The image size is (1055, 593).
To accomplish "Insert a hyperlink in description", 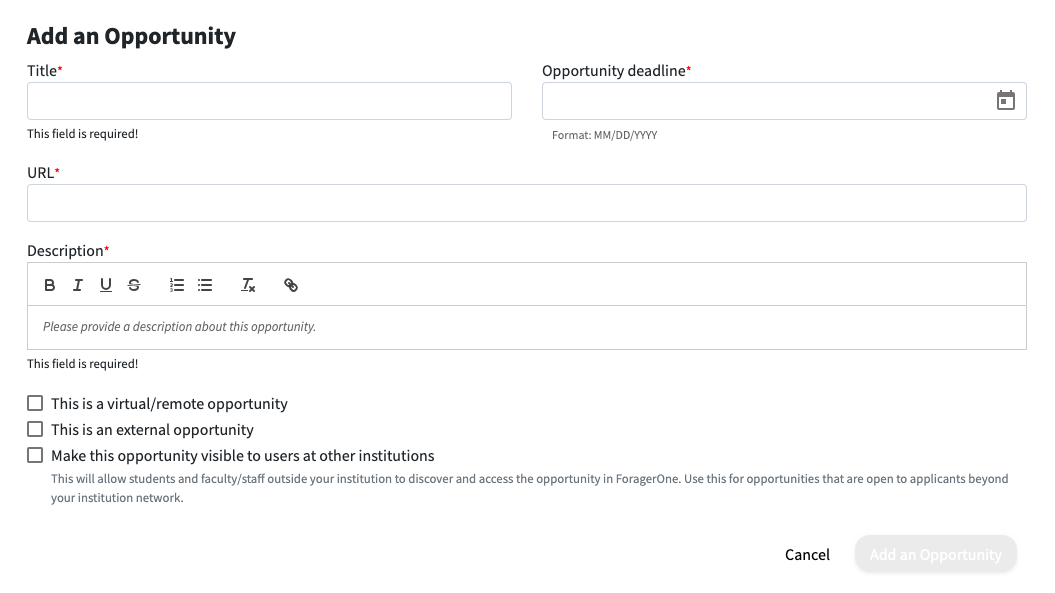I will coord(291,285).
